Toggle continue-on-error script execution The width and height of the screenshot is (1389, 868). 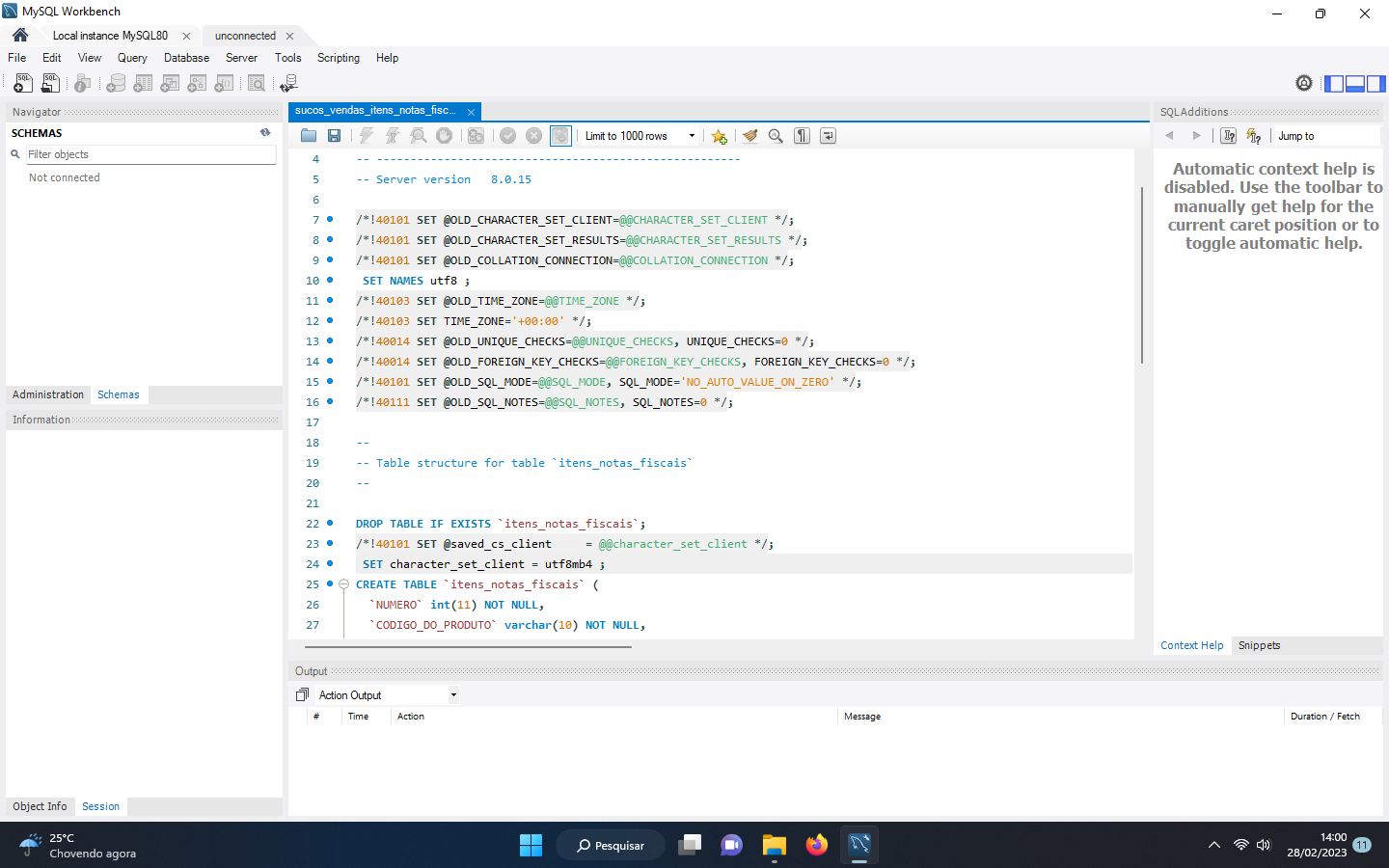pos(476,136)
